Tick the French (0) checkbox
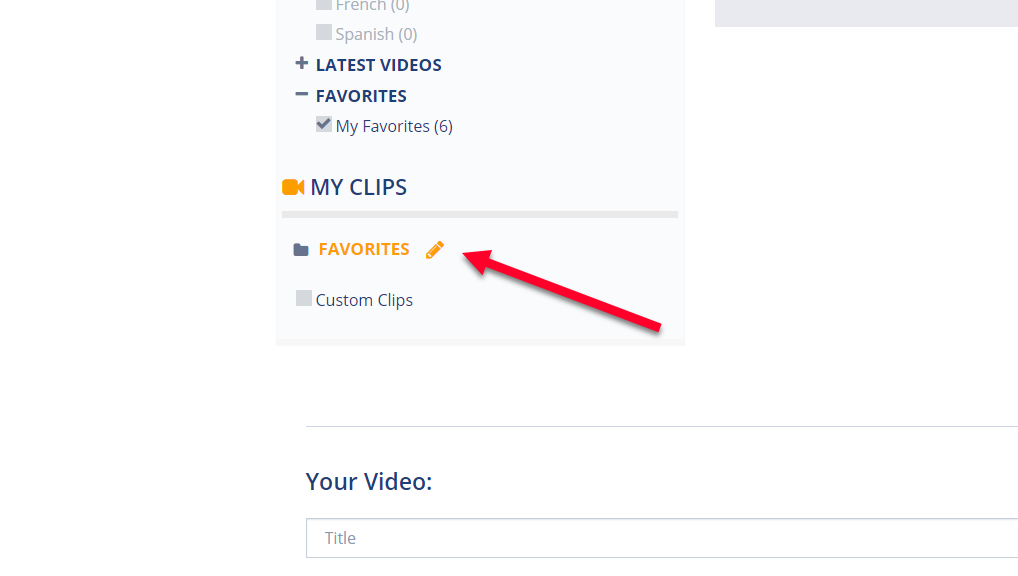 (x=323, y=5)
